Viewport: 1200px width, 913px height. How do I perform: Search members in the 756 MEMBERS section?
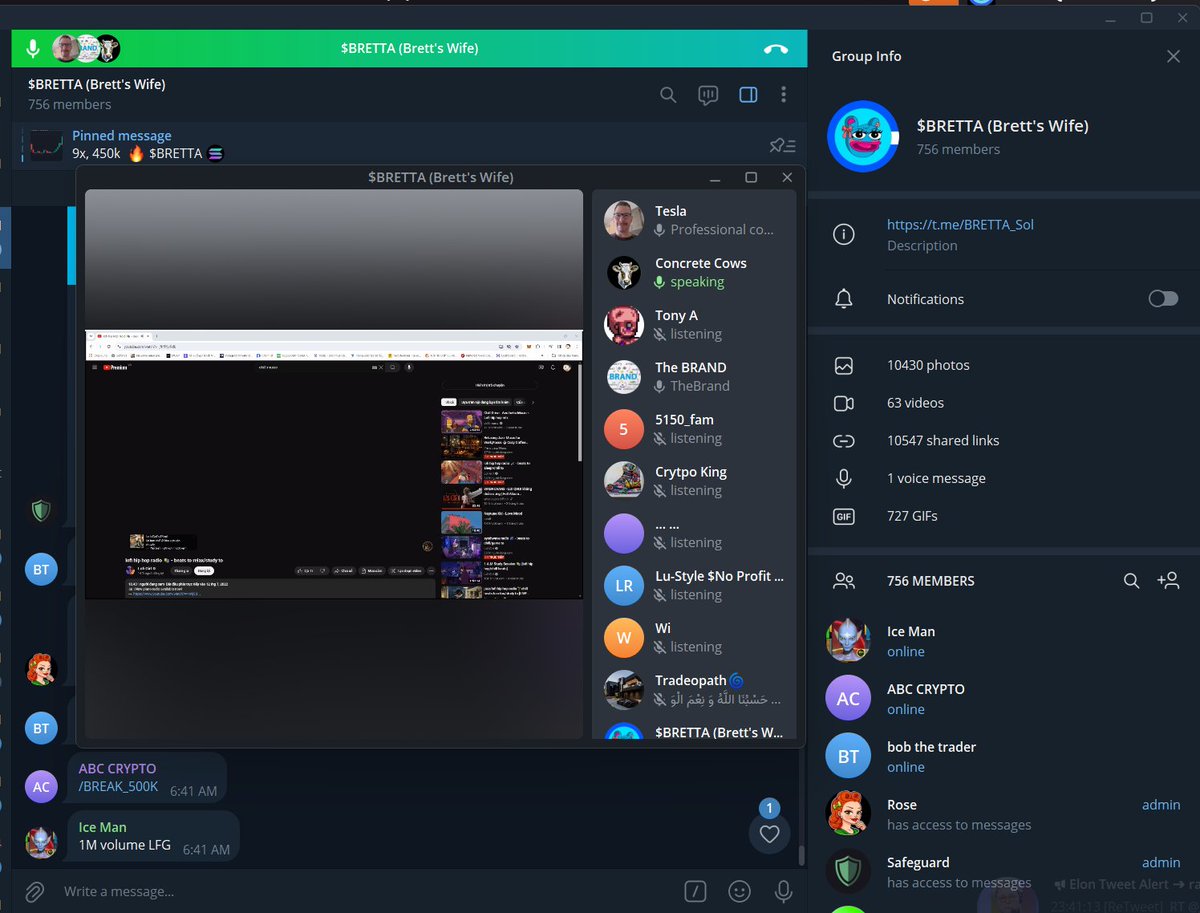pos(1131,580)
